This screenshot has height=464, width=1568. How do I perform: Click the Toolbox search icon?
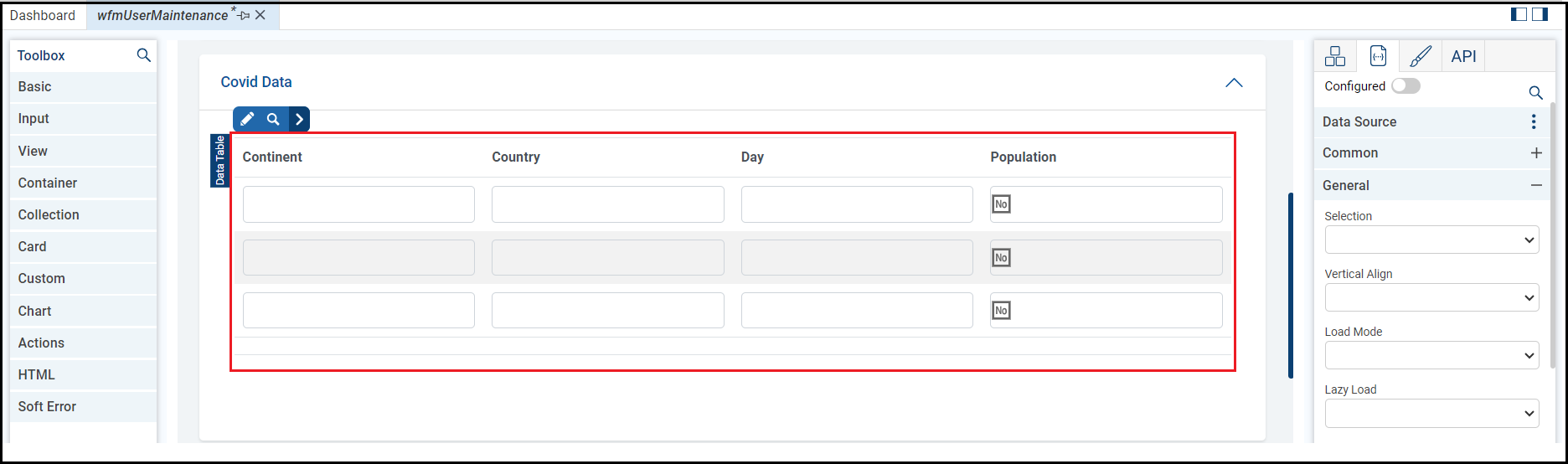click(144, 55)
